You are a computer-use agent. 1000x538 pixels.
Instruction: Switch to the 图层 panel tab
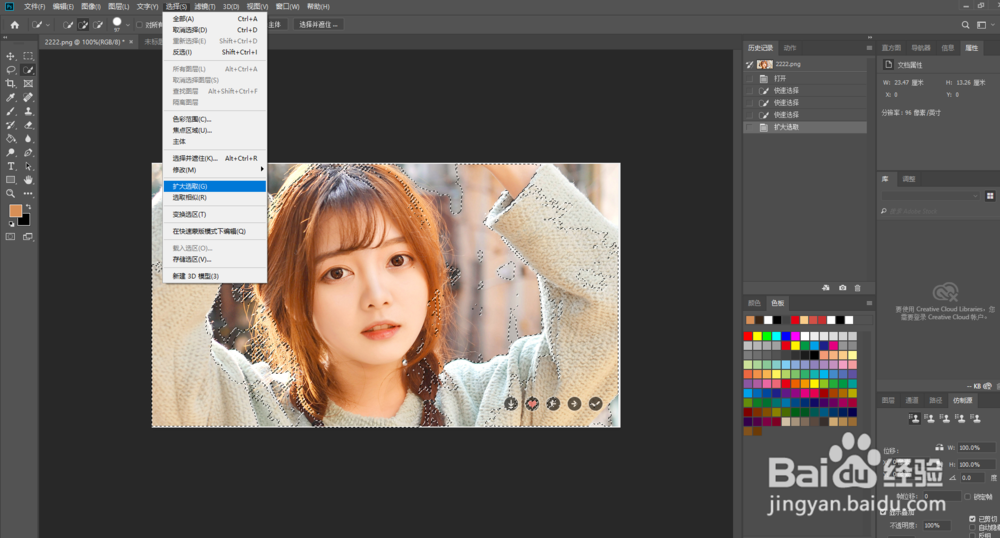(x=888, y=400)
